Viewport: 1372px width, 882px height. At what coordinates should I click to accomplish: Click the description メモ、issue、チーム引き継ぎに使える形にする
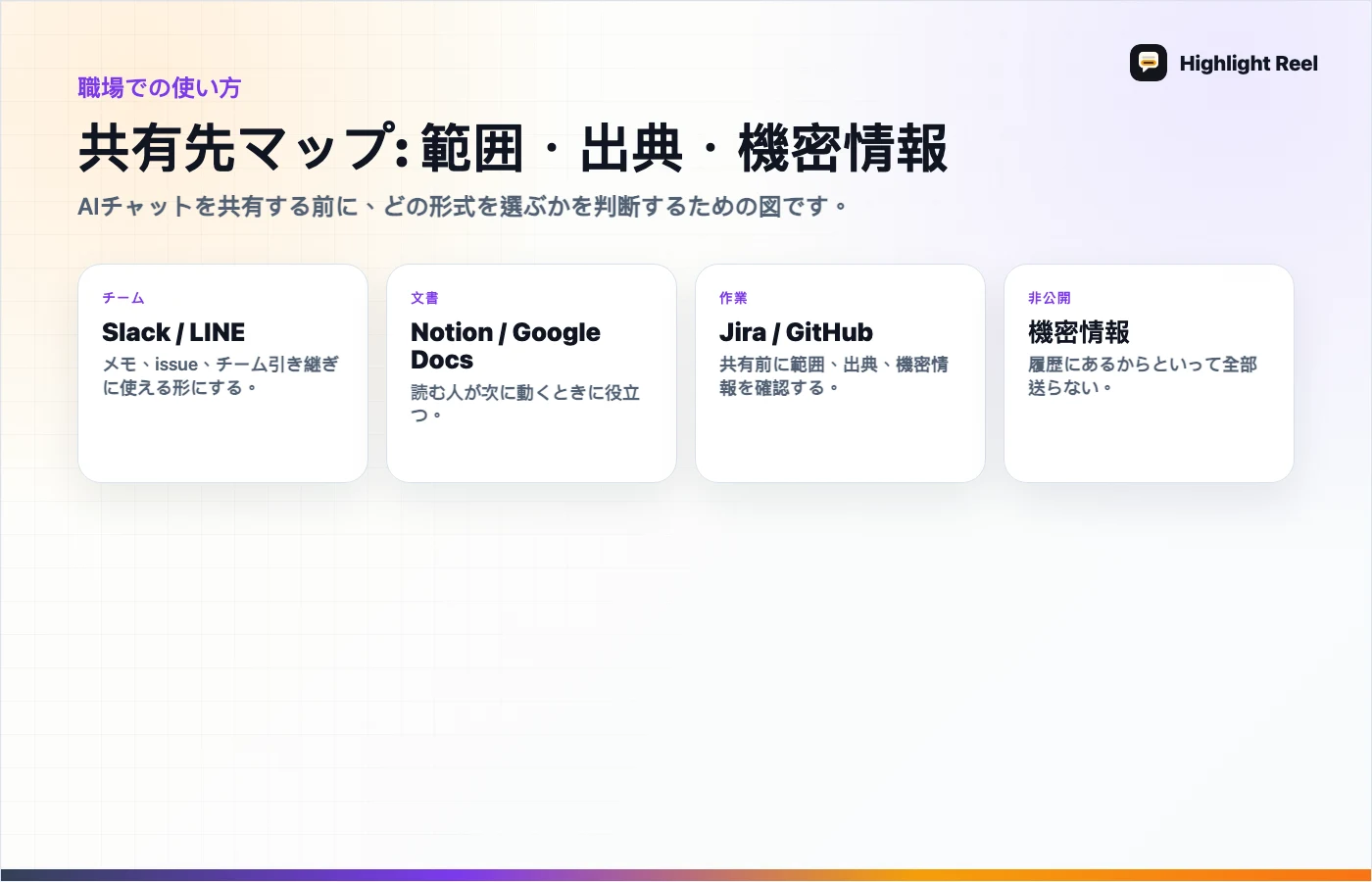pos(220,376)
